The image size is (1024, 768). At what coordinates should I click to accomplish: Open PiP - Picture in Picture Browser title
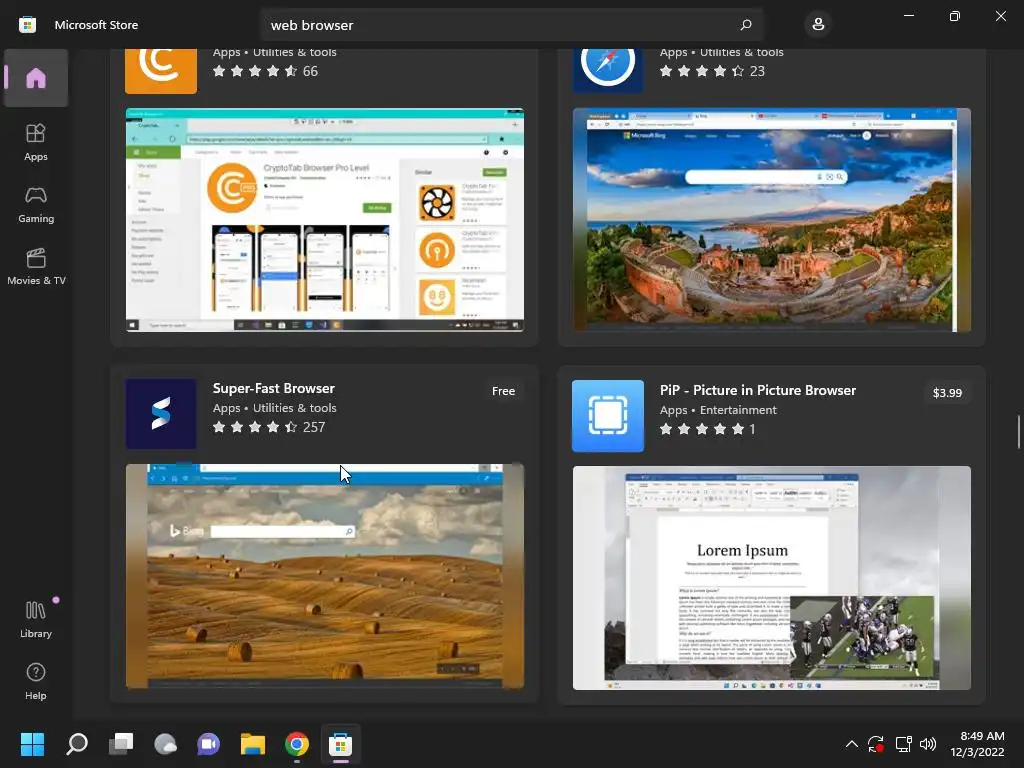click(758, 390)
